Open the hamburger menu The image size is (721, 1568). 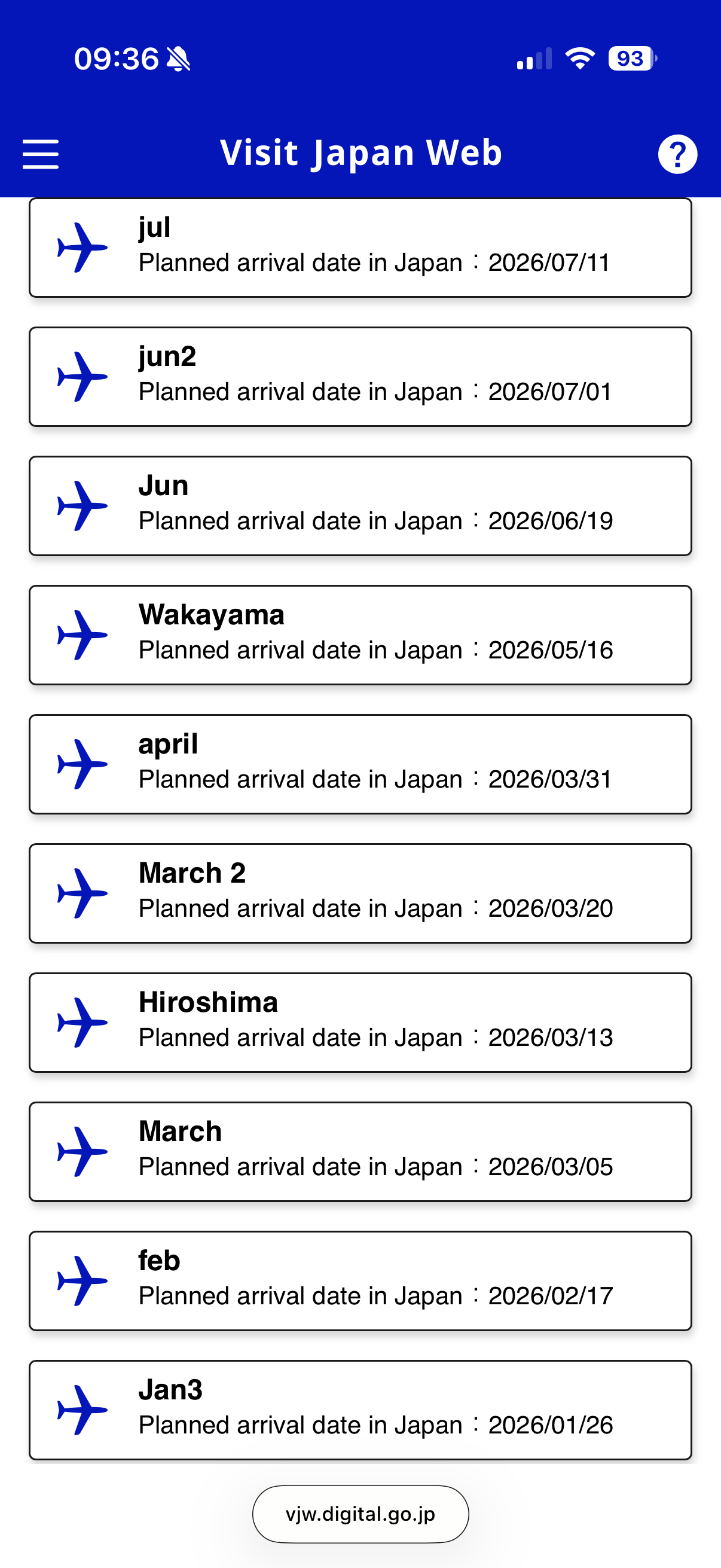[x=40, y=153]
